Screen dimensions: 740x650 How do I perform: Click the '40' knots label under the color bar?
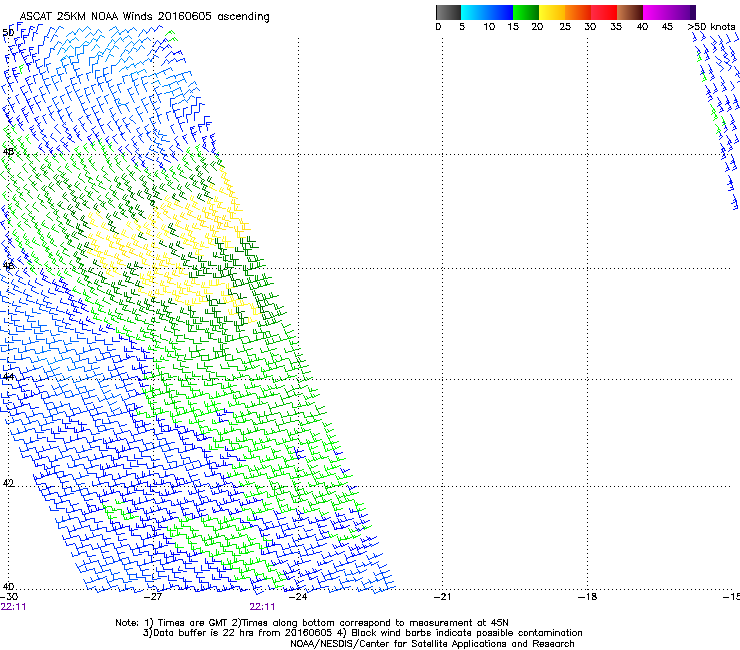642,27
